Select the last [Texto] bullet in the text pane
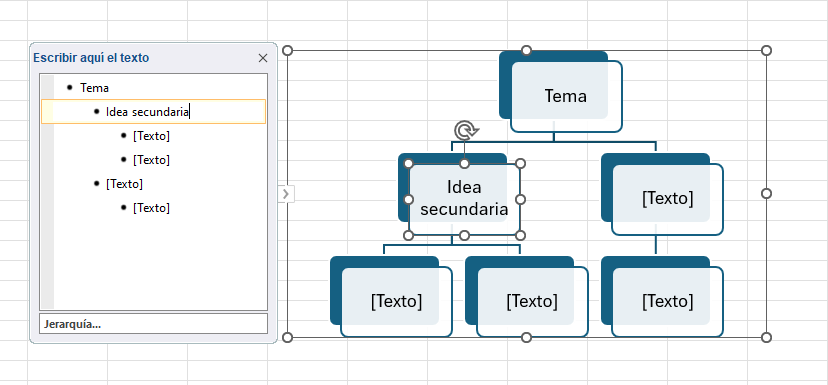828x385 pixels. 151,208
